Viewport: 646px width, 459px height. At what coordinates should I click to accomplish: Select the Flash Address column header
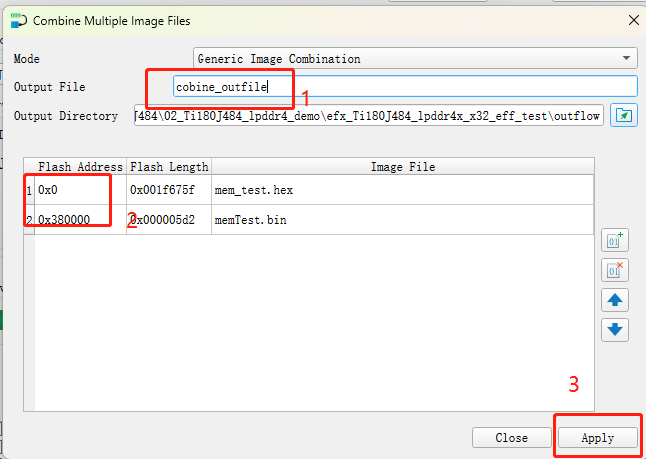[80, 167]
